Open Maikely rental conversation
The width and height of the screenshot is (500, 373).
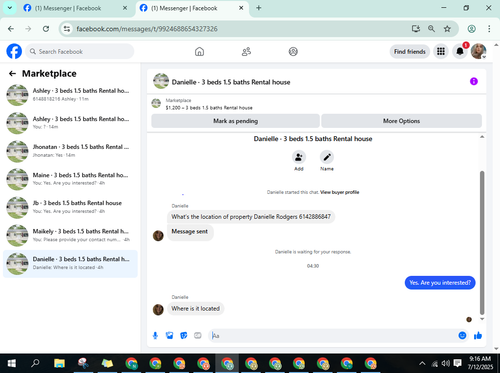pos(70,235)
